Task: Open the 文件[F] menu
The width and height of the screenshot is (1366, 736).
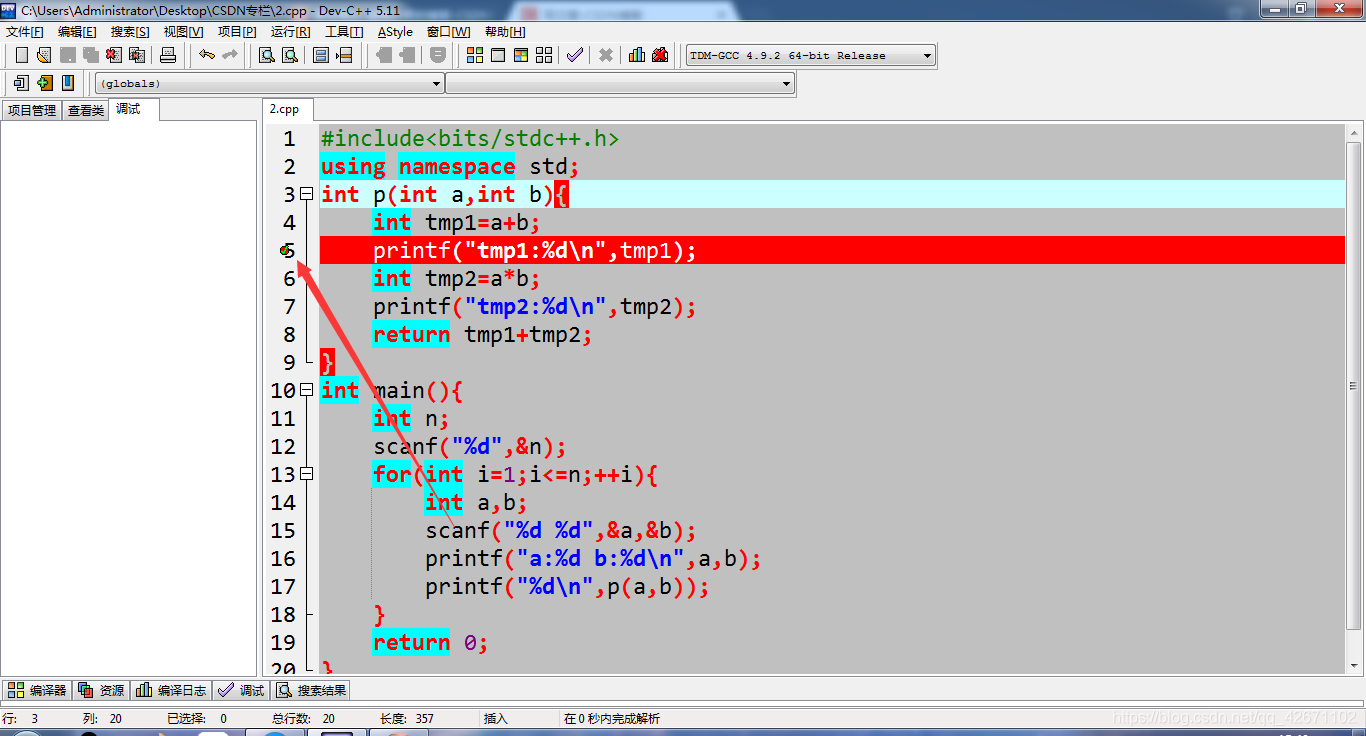Action: point(25,32)
